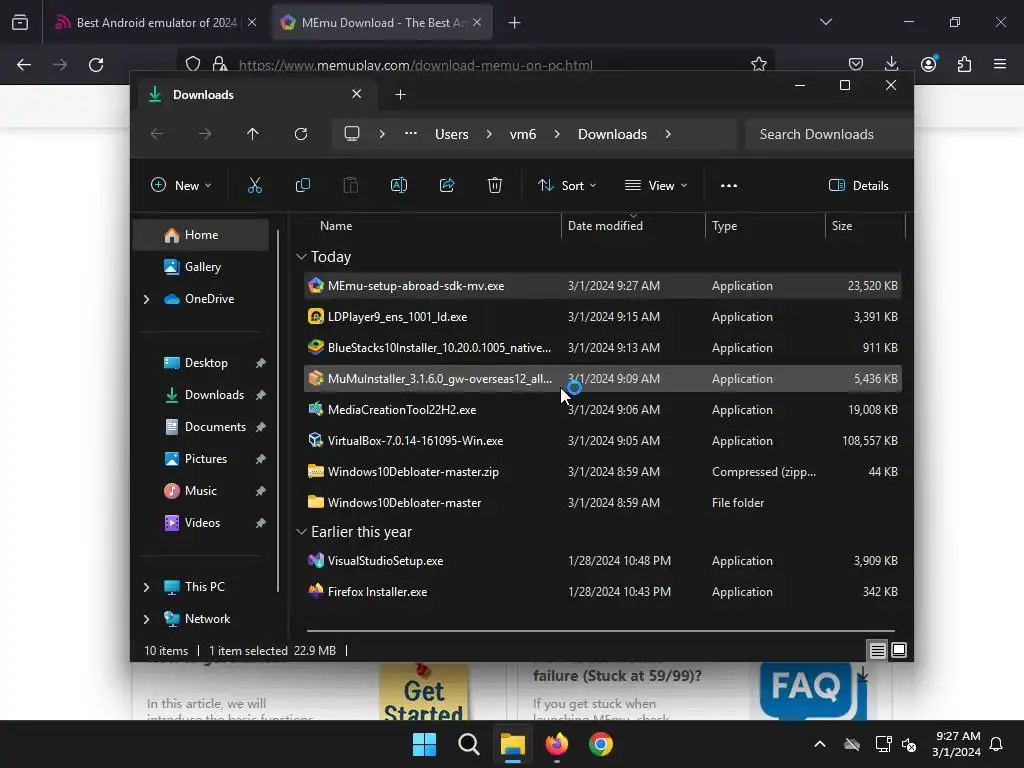Collapse the Today group

(x=301, y=257)
